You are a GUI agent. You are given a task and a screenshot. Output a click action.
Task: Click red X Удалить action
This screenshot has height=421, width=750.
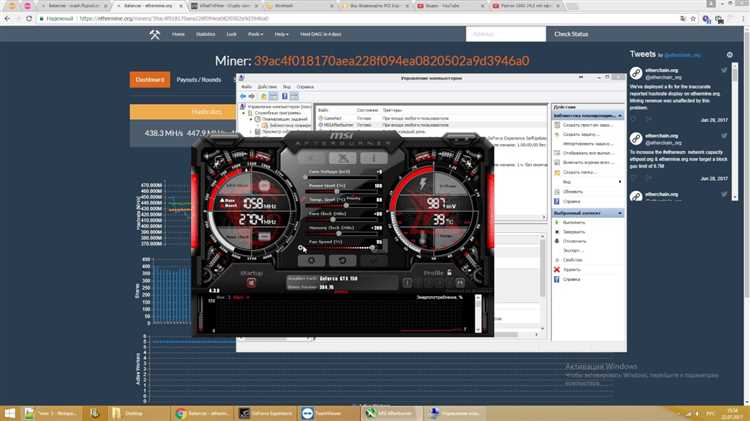point(557,269)
